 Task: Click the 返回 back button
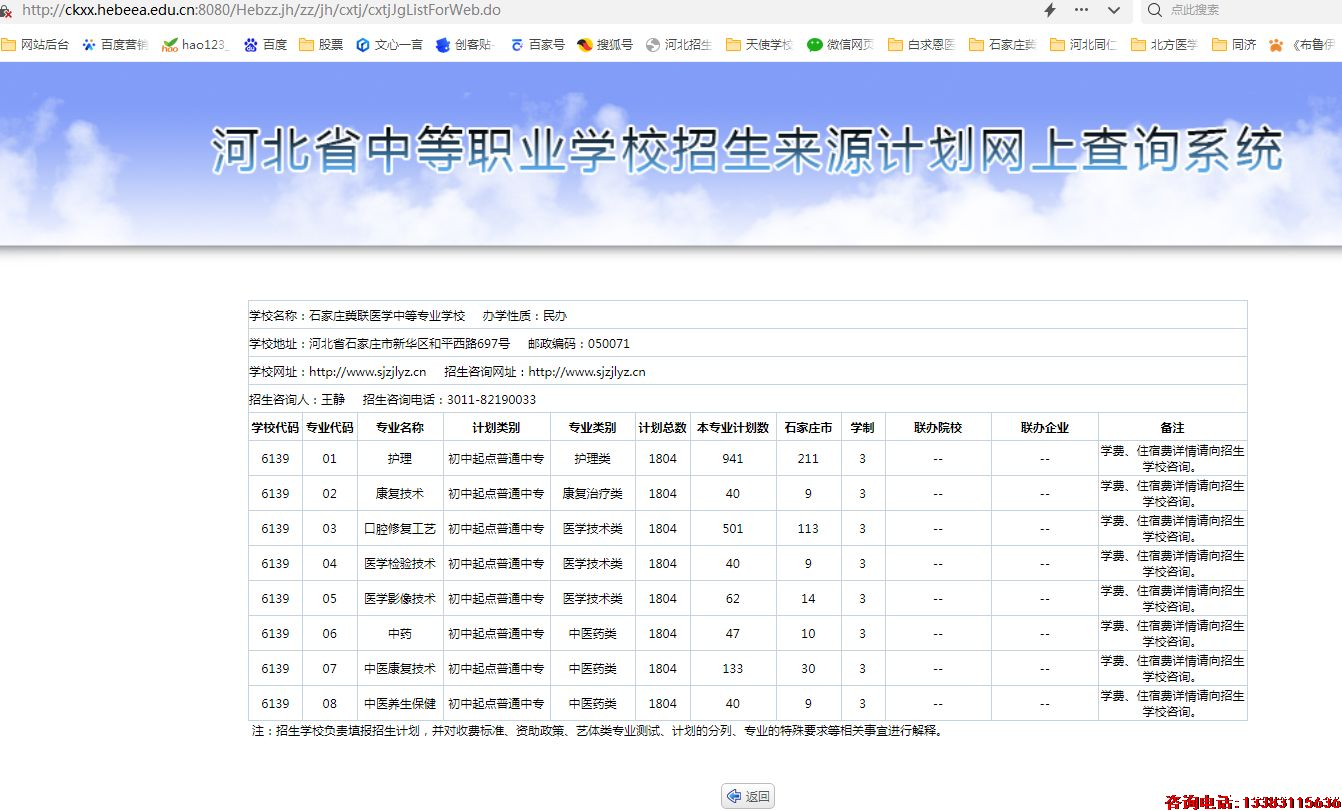click(x=748, y=796)
